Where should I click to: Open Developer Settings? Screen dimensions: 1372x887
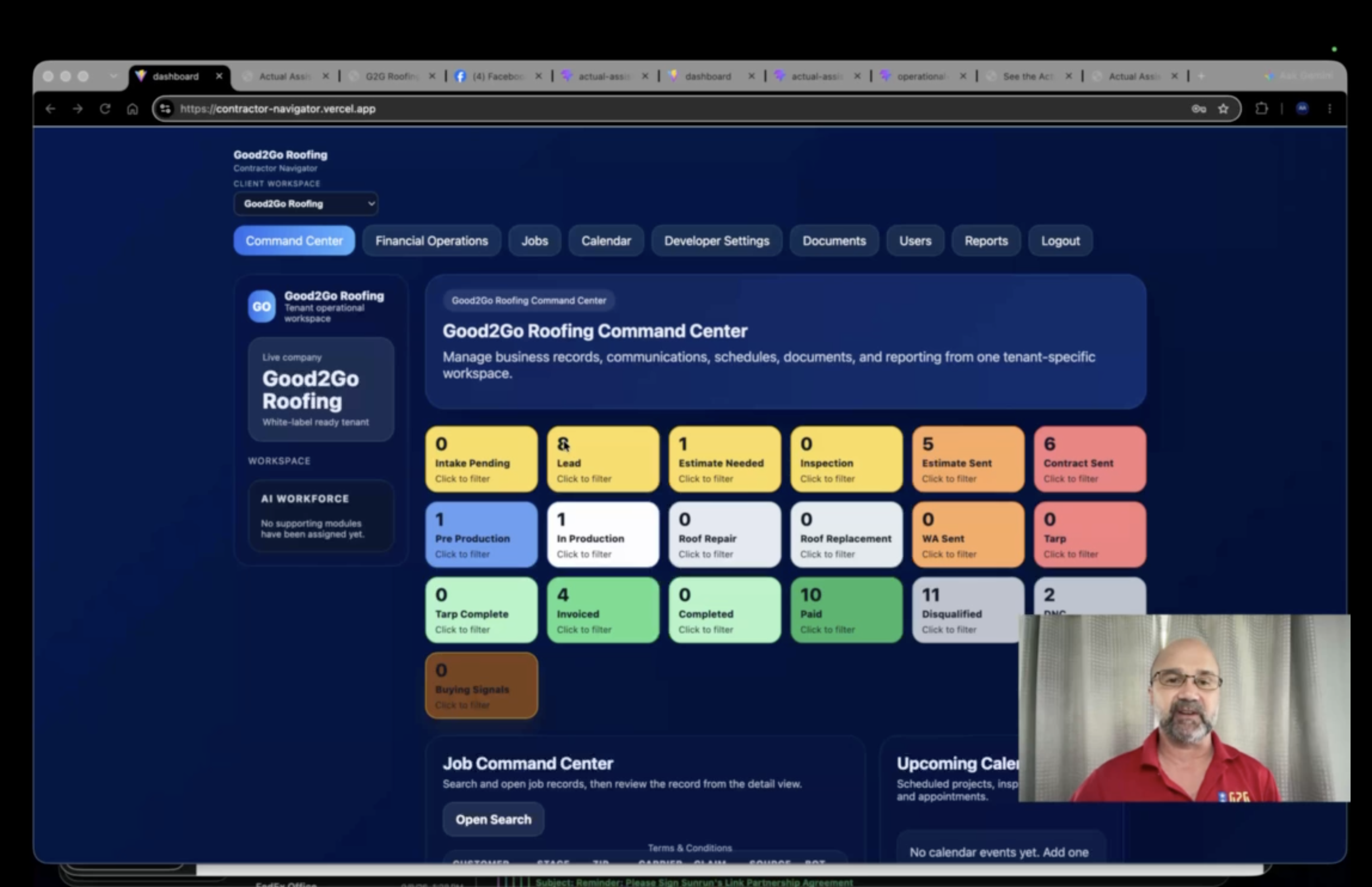coord(717,241)
